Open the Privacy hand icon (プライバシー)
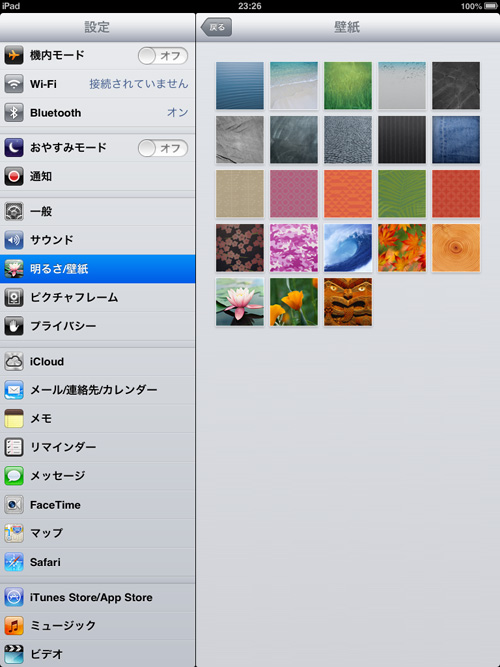500x667 pixels. (x=14, y=326)
